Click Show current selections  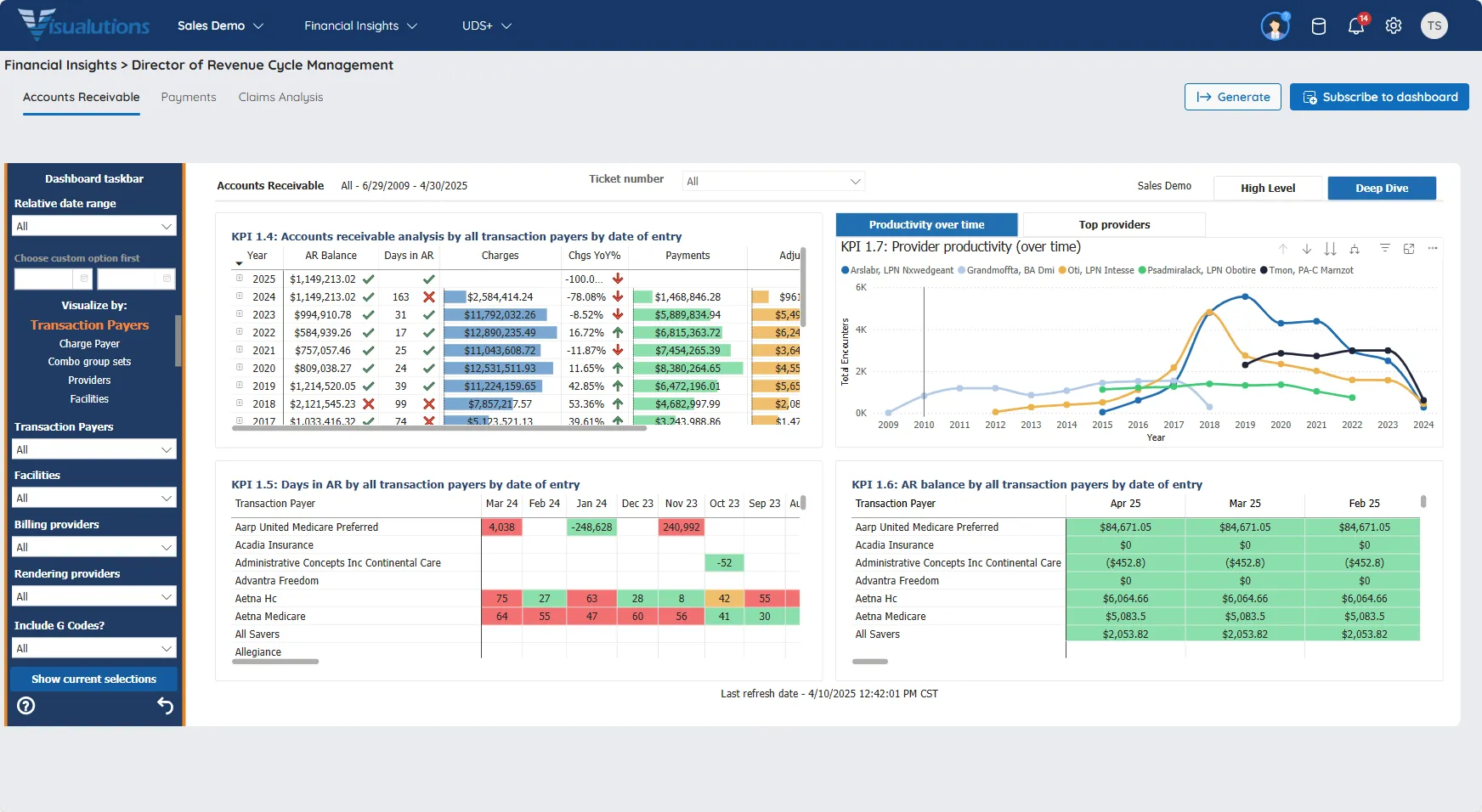pos(93,679)
